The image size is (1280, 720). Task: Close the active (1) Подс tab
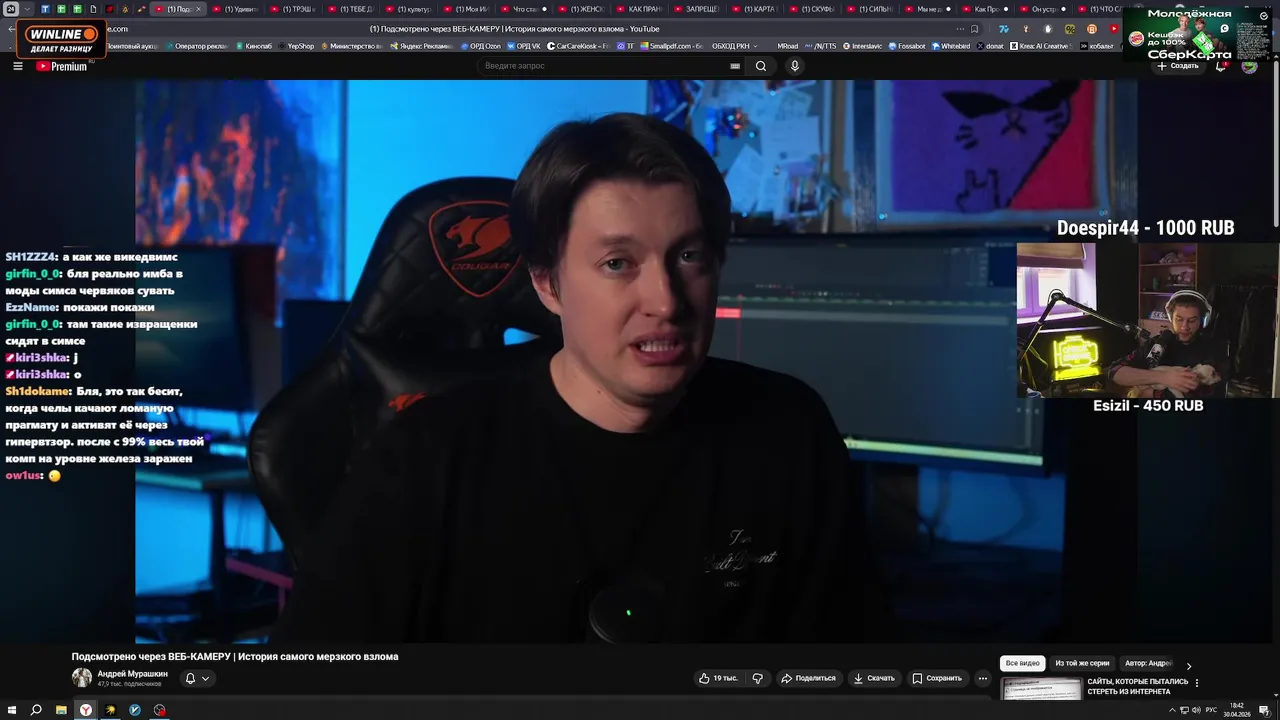(198, 9)
